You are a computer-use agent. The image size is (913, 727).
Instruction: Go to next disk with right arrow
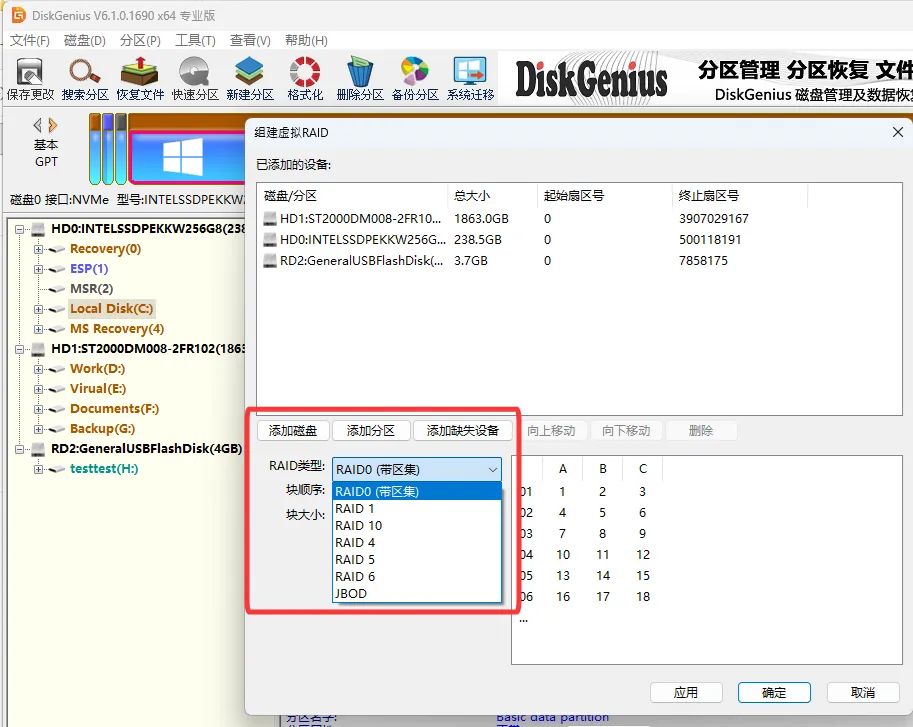tap(53, 125)
